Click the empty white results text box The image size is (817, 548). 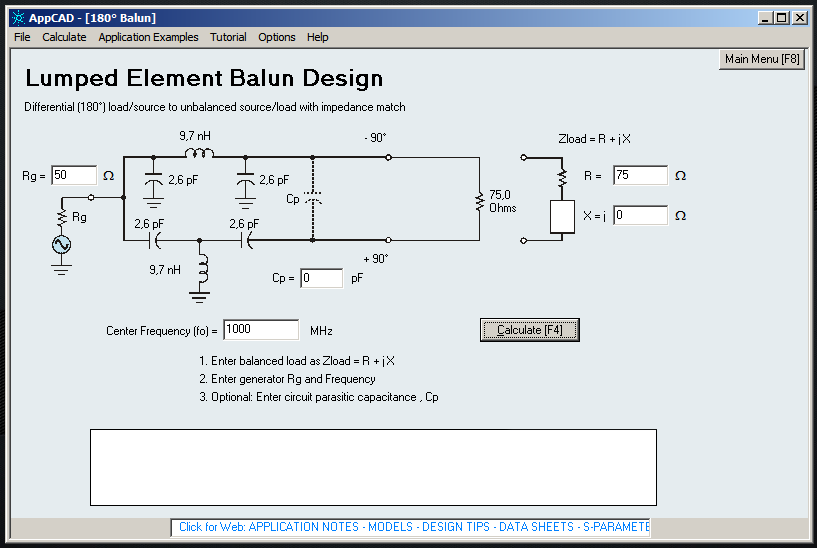click(373, 467)
